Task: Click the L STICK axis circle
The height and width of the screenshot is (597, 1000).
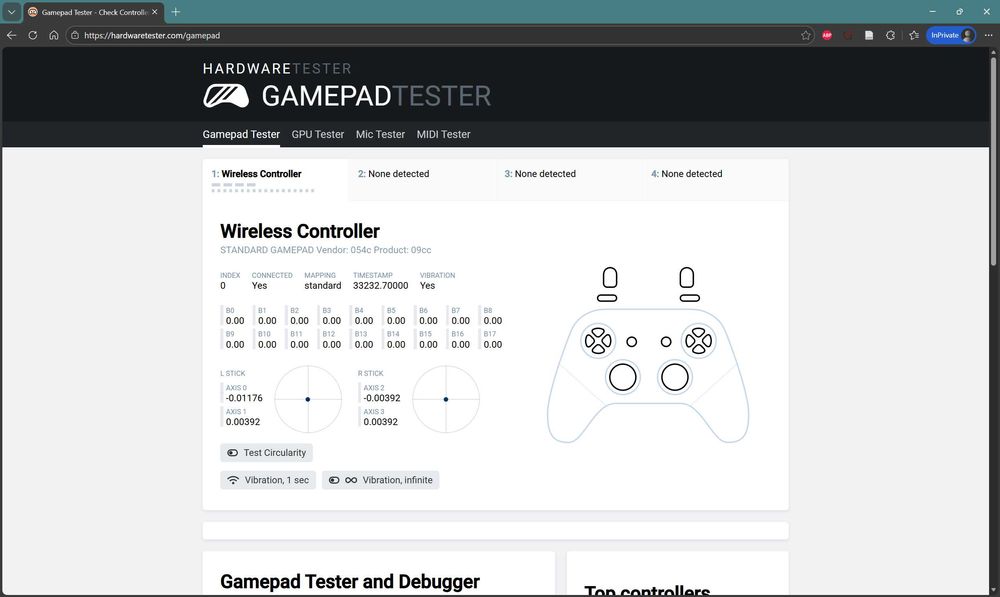Action: 308,399
